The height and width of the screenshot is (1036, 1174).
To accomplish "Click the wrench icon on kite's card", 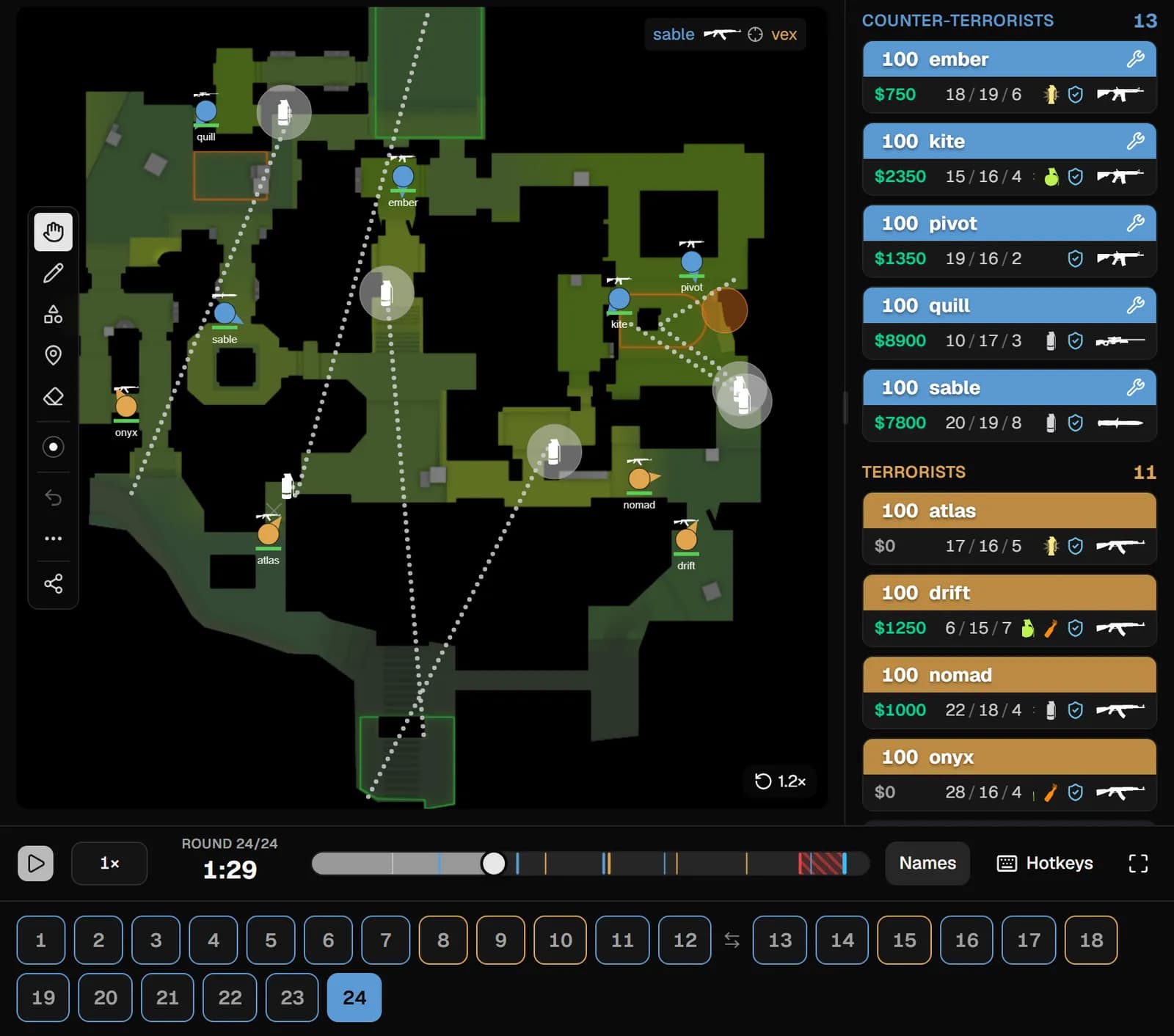I will pos(1135,141).
